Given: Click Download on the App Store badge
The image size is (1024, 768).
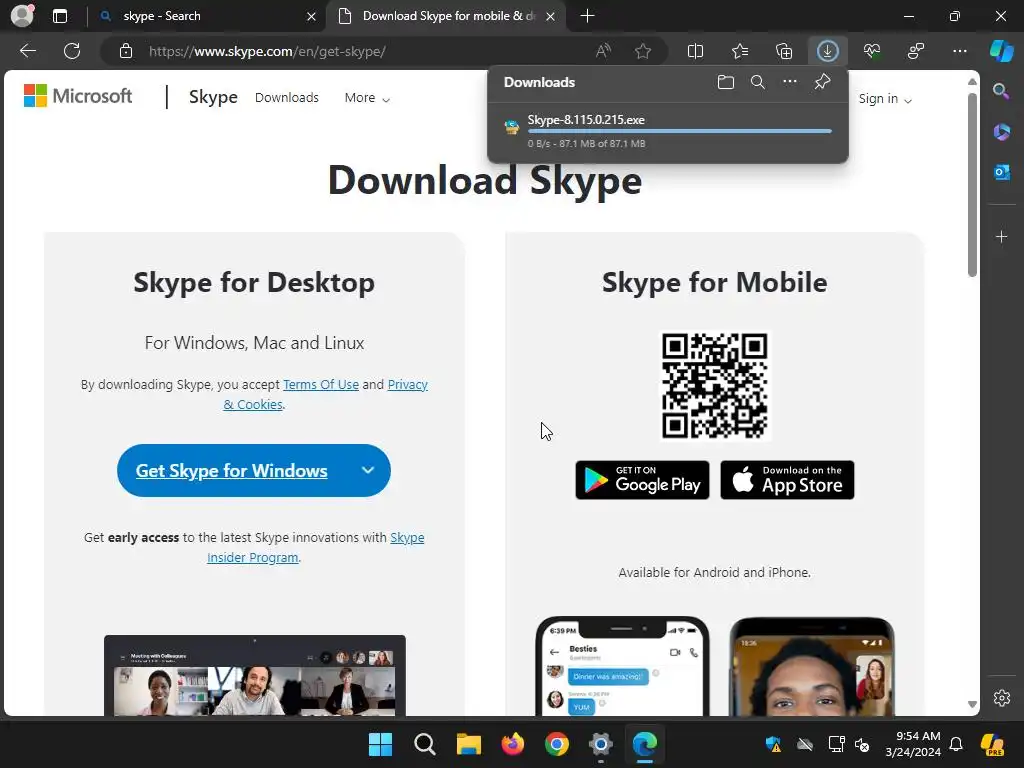Looking at the screenshot, I should 787,480.
